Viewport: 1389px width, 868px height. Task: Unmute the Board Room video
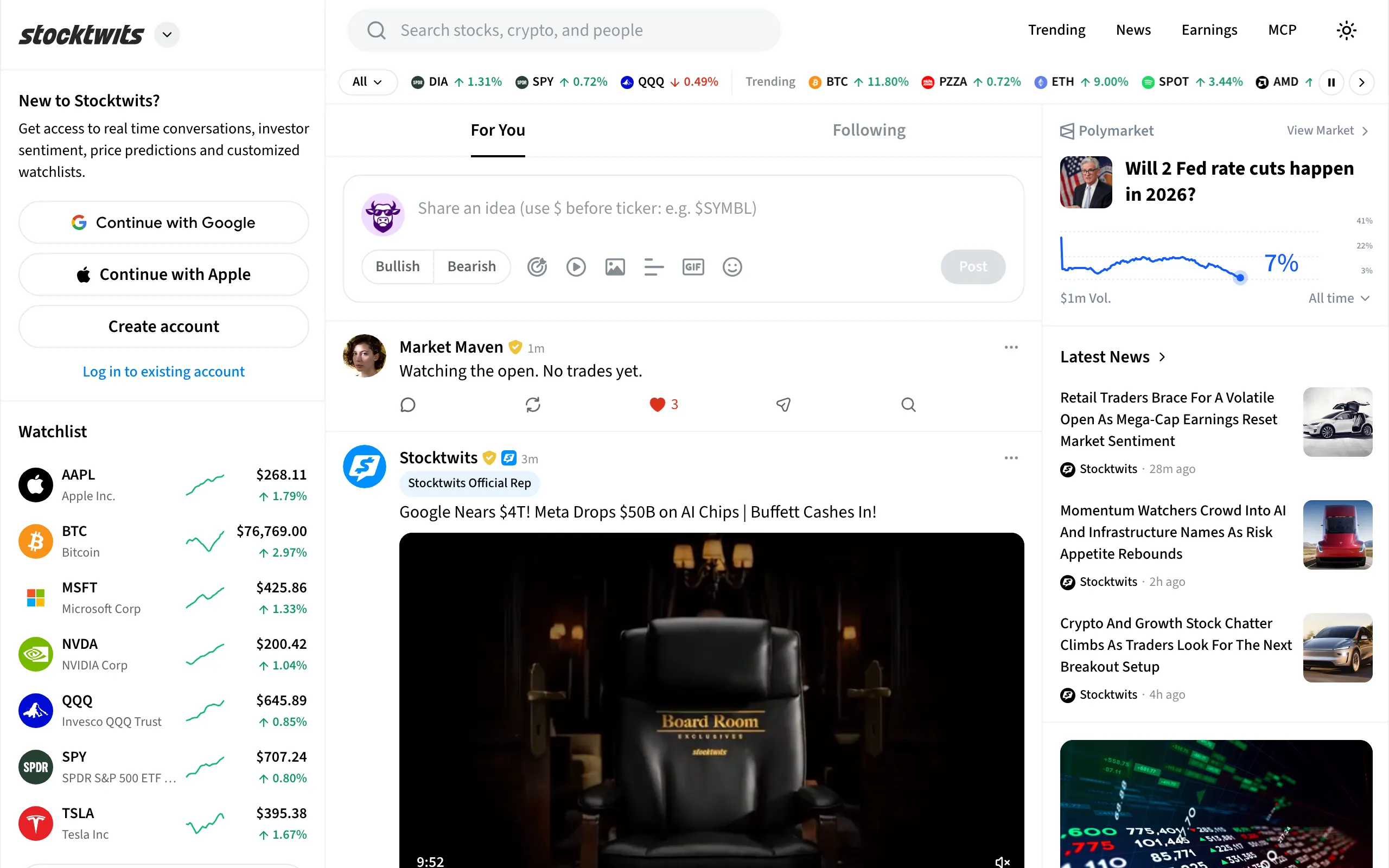pyautogui.click(x=1002, y=861)
